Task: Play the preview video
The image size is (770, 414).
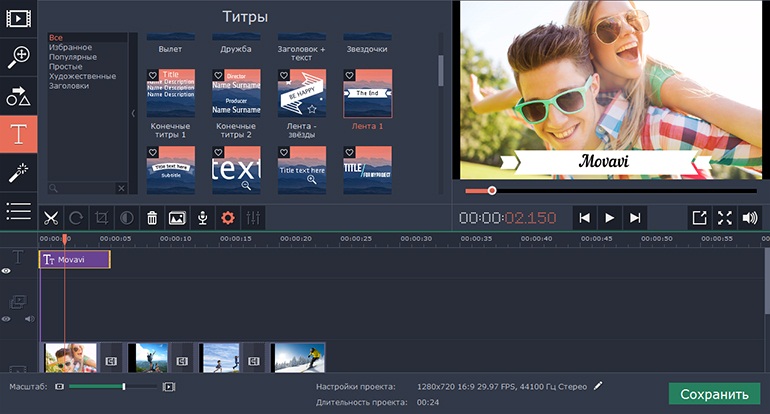Action: 609,218
